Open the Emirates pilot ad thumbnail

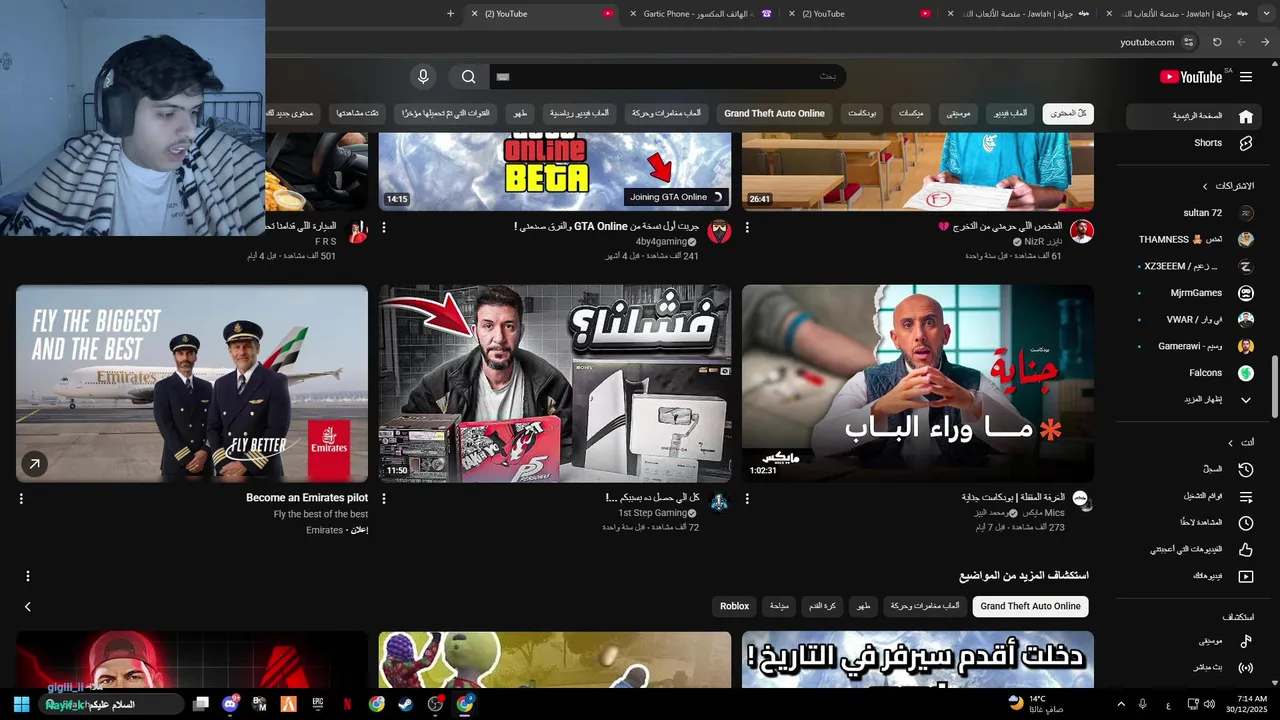[192, 383]
